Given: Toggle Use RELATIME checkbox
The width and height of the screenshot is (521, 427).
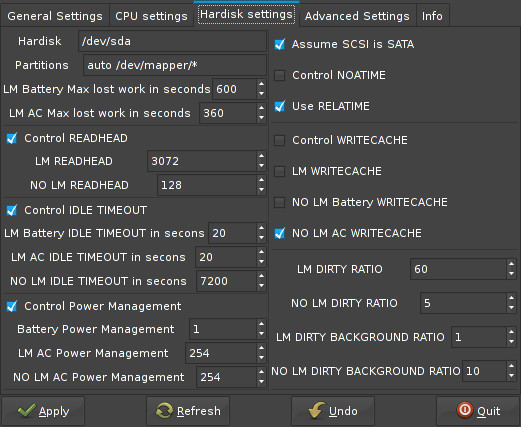Looking at the screenshot, I should [279, 106].
